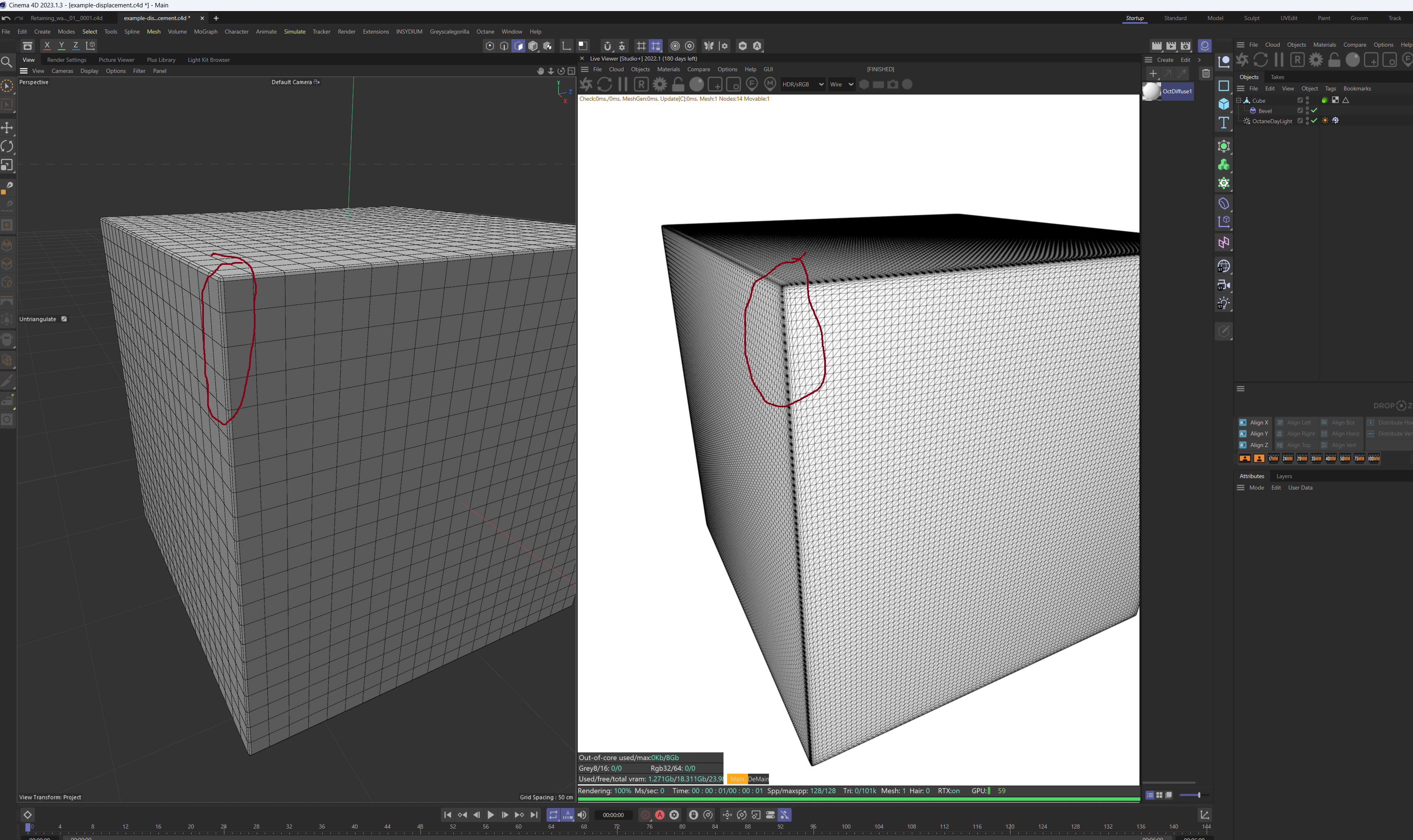Toggle the Live Viewer render lock icon
The height and width of the screenshot is (840, 1413).
[678, 84]
